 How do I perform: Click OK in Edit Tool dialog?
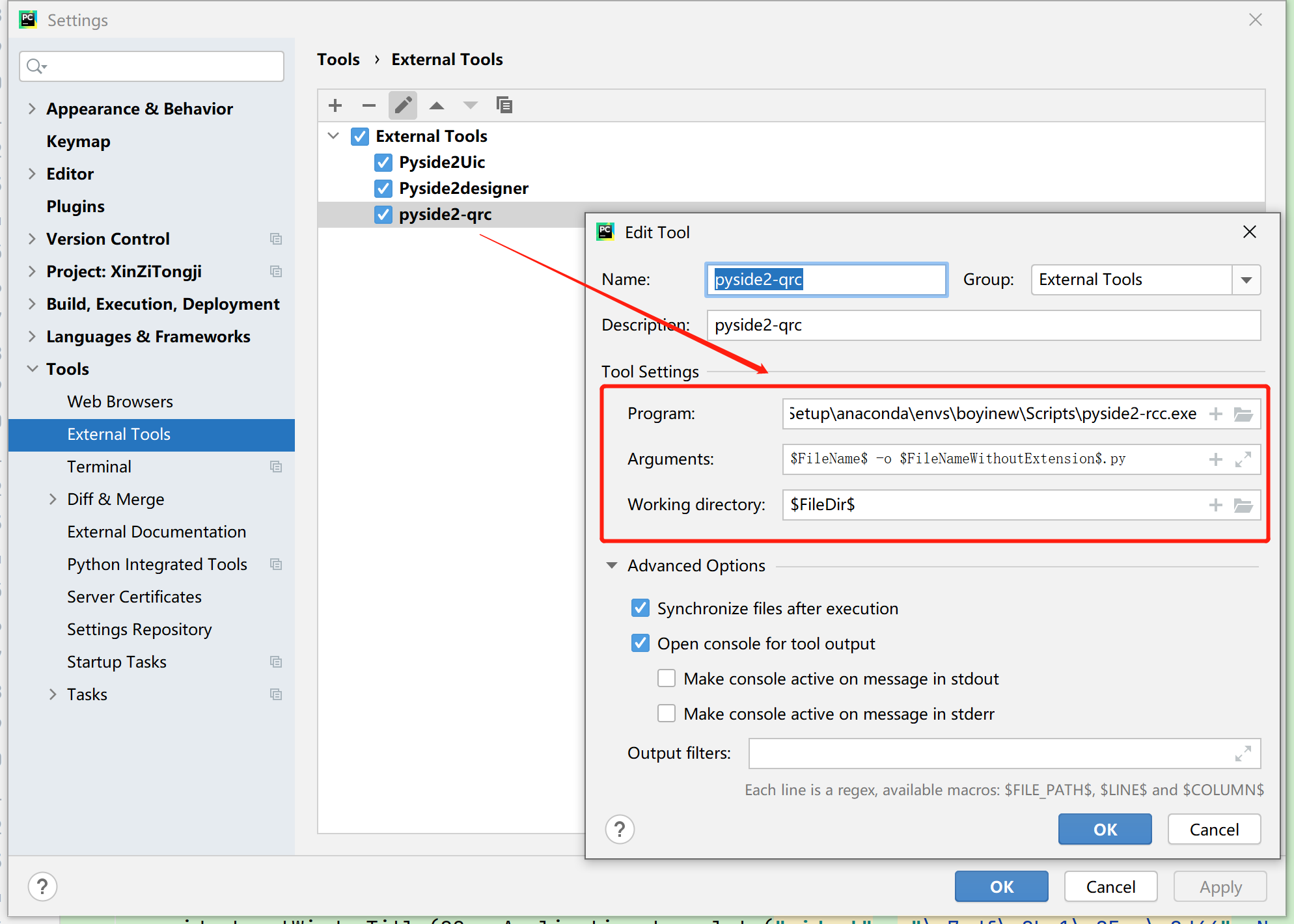1105,829
